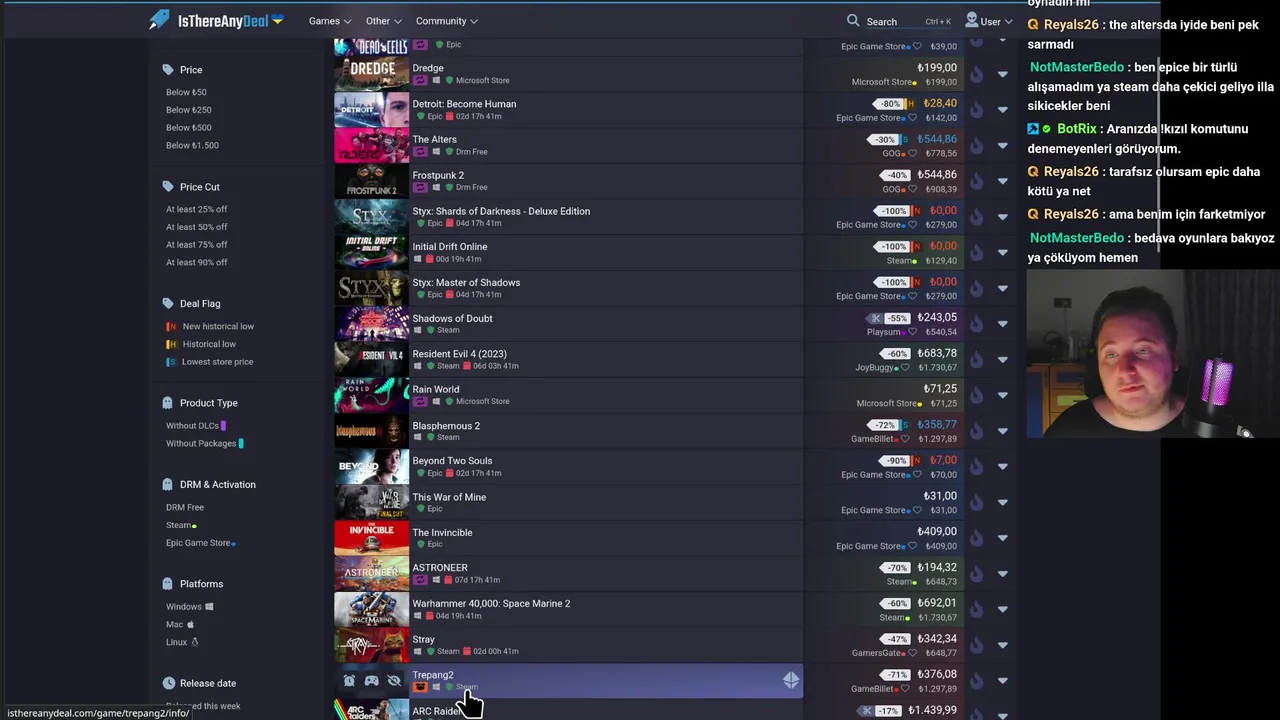Click the Price tag icon in sidebar

point(167,70)
